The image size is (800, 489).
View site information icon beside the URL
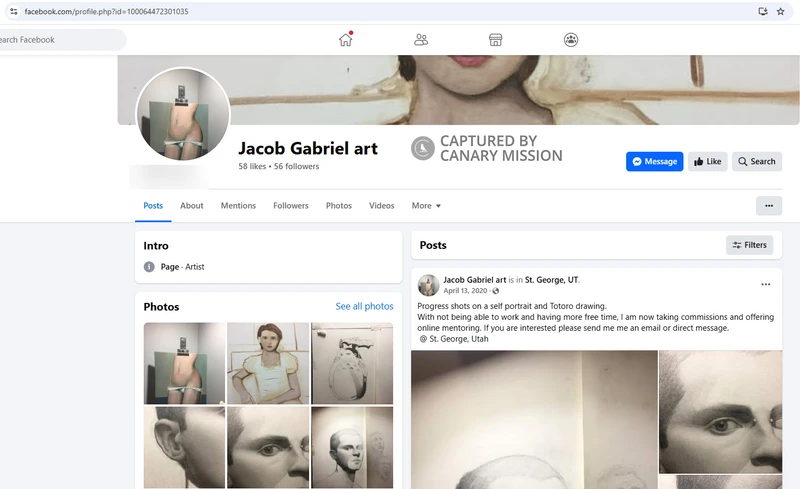pyautogui.click(x=14, y=11)
